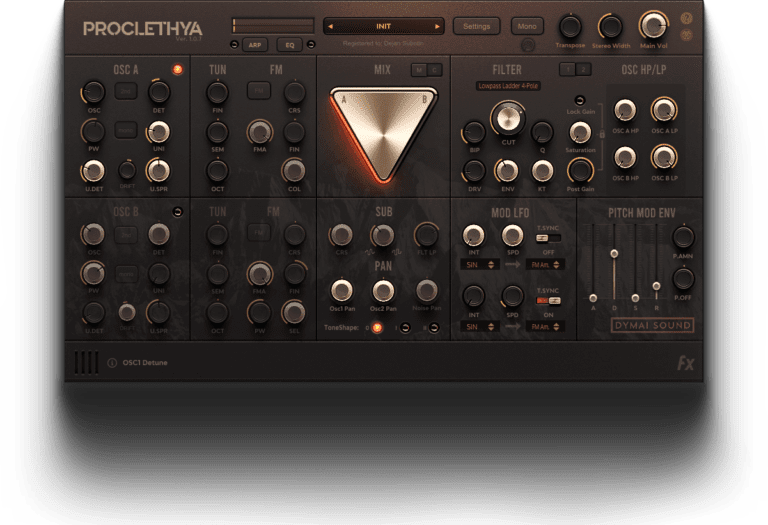Select ToneShape option II
Screen dimensions: 768x525
[433, 328]
